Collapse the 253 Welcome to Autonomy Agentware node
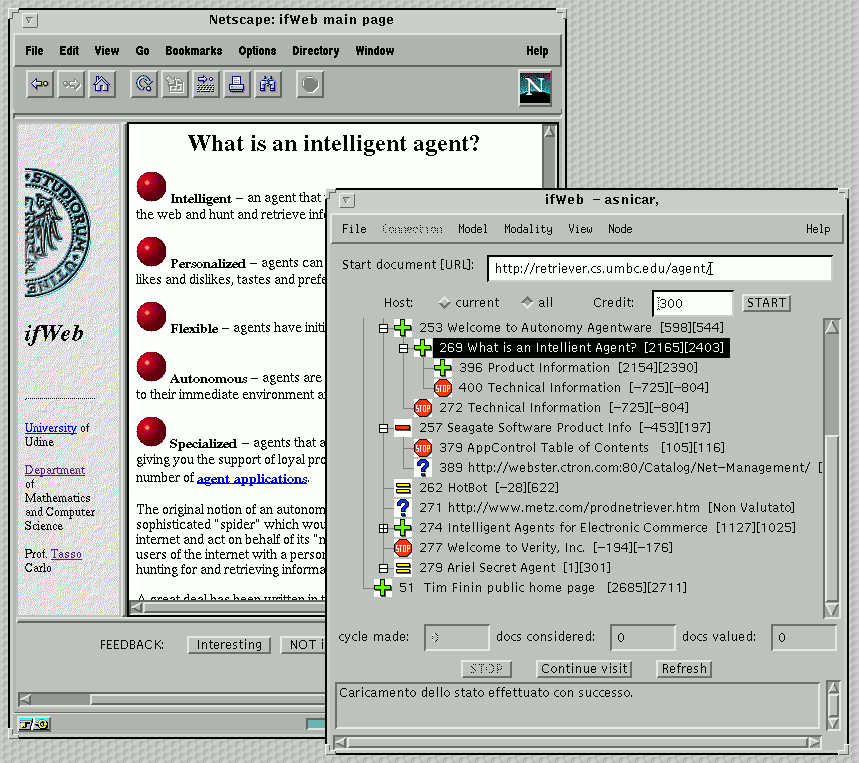Image resolution: width=859 pixels, height=763 pixels. tap(383, 328)
